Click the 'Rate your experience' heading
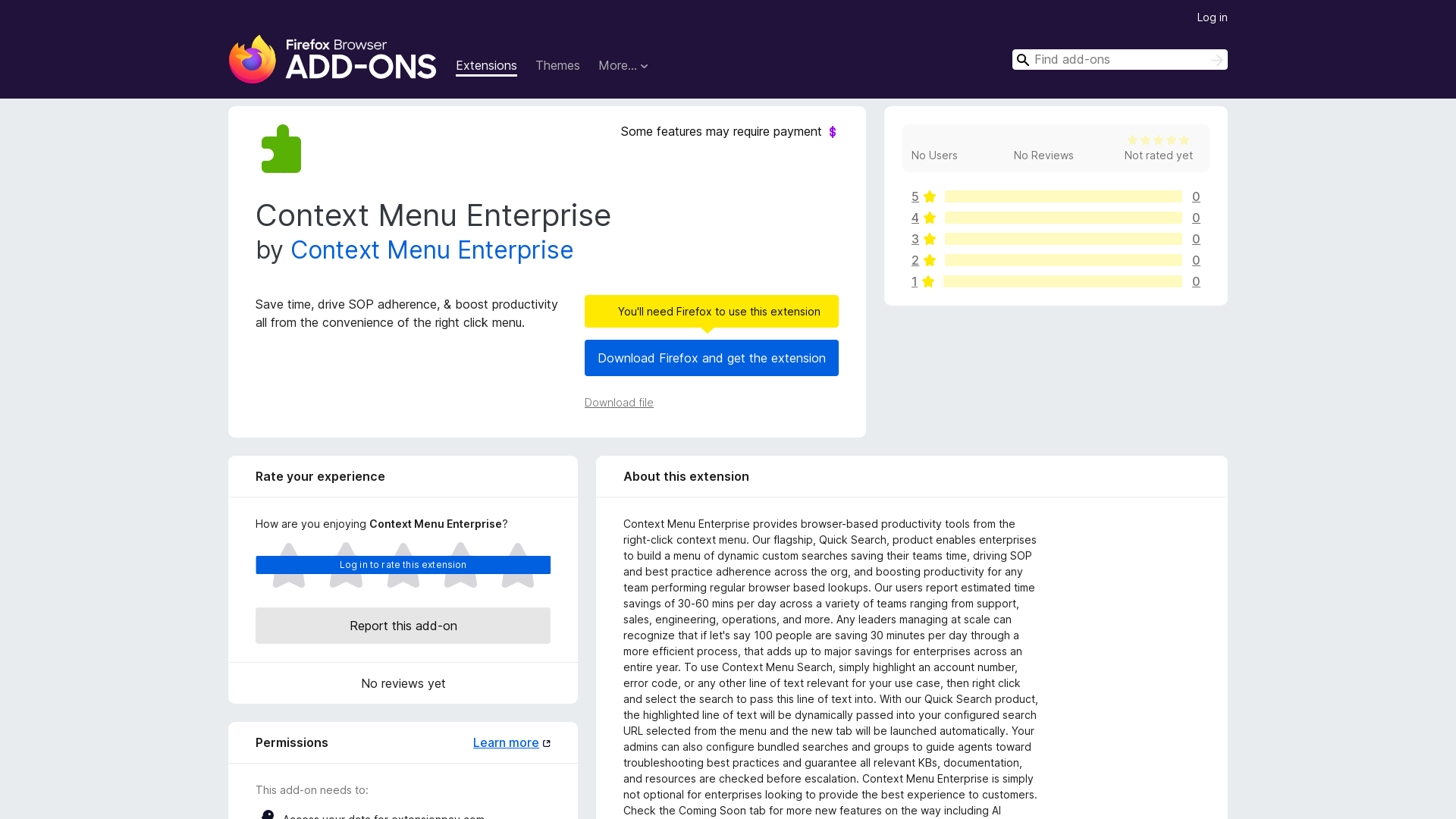 click(320, 477)
